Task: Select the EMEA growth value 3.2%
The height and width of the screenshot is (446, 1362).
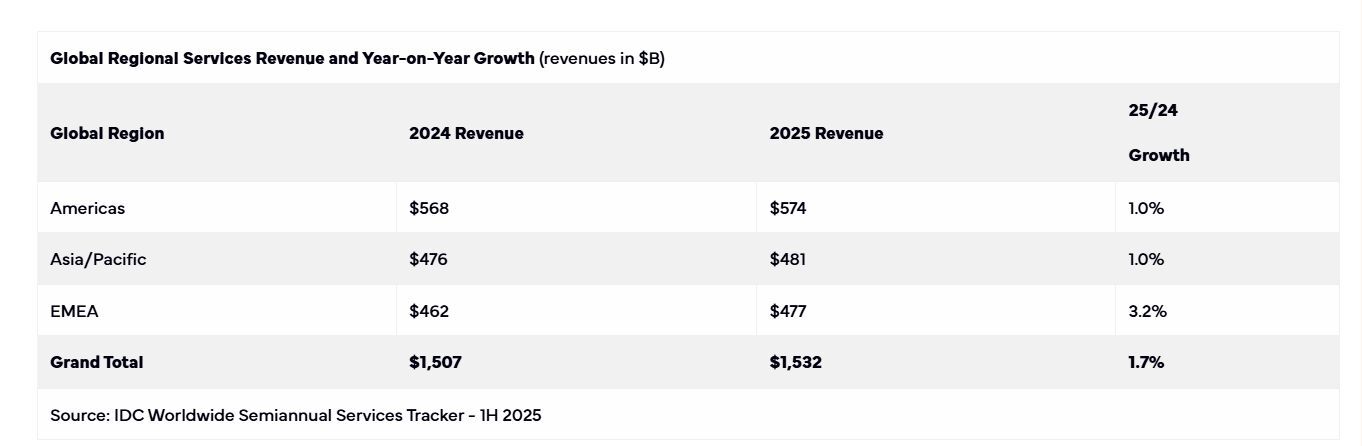Action: click(x=1147, y=311)
